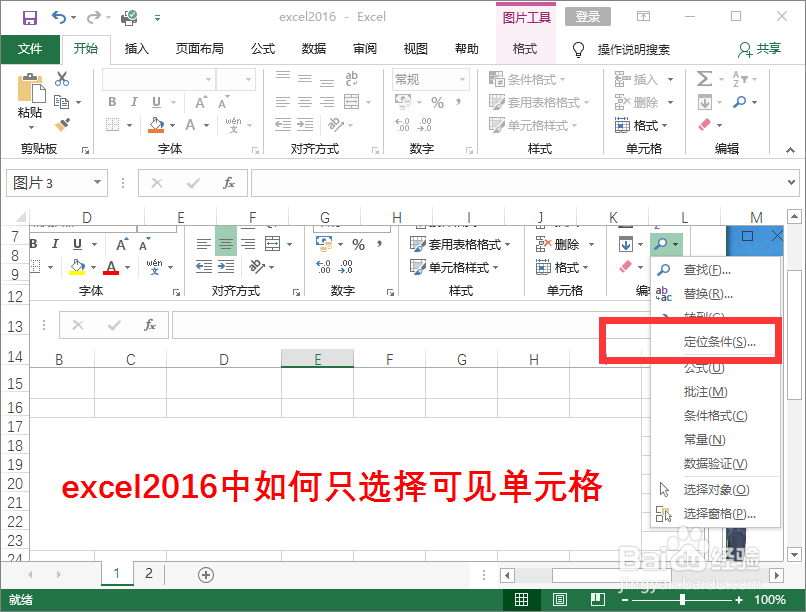The image size is (806, 612).
Task: Select column D header
Action: (x=87, y=217)
